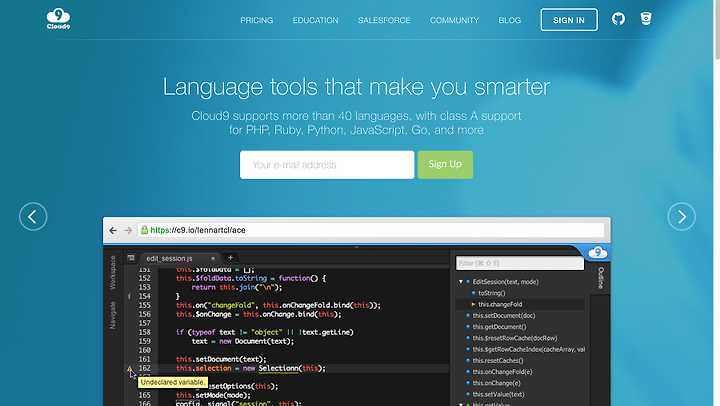
Task: Collapse EditSession(text, mode) outline node
Action: [x=461, y=282]
